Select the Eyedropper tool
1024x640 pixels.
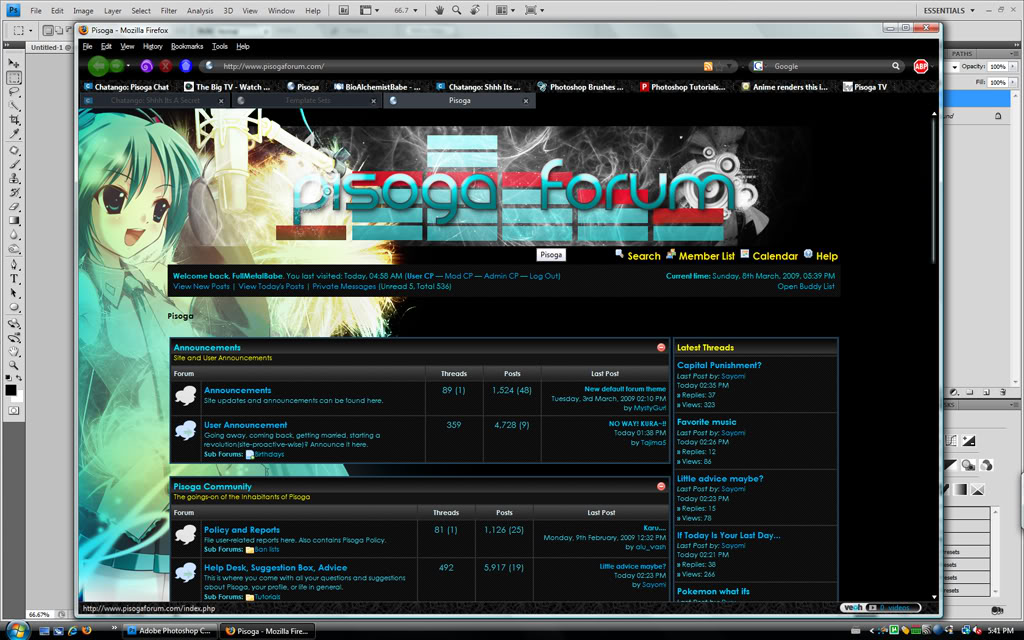click(x=14, y=135)
